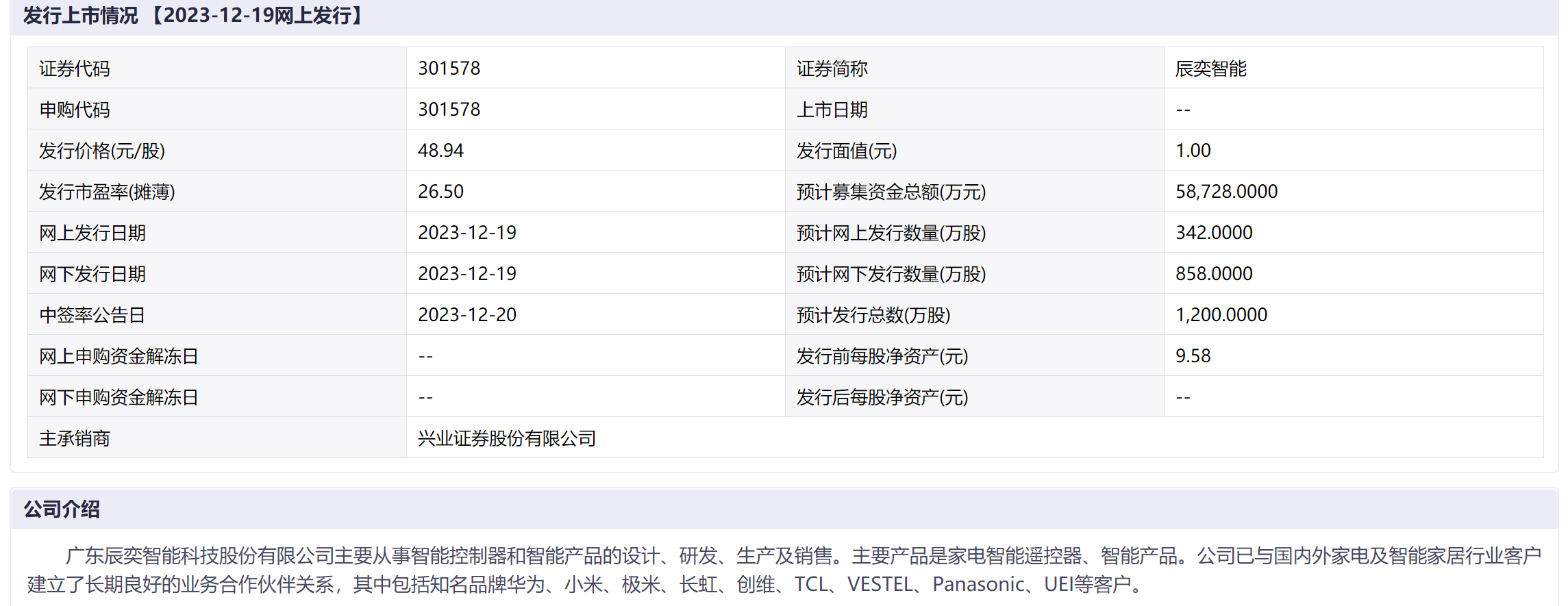Click the 预计网上发行数量(万股) label
Screen dimensions: 1568x606
(891, 233)
